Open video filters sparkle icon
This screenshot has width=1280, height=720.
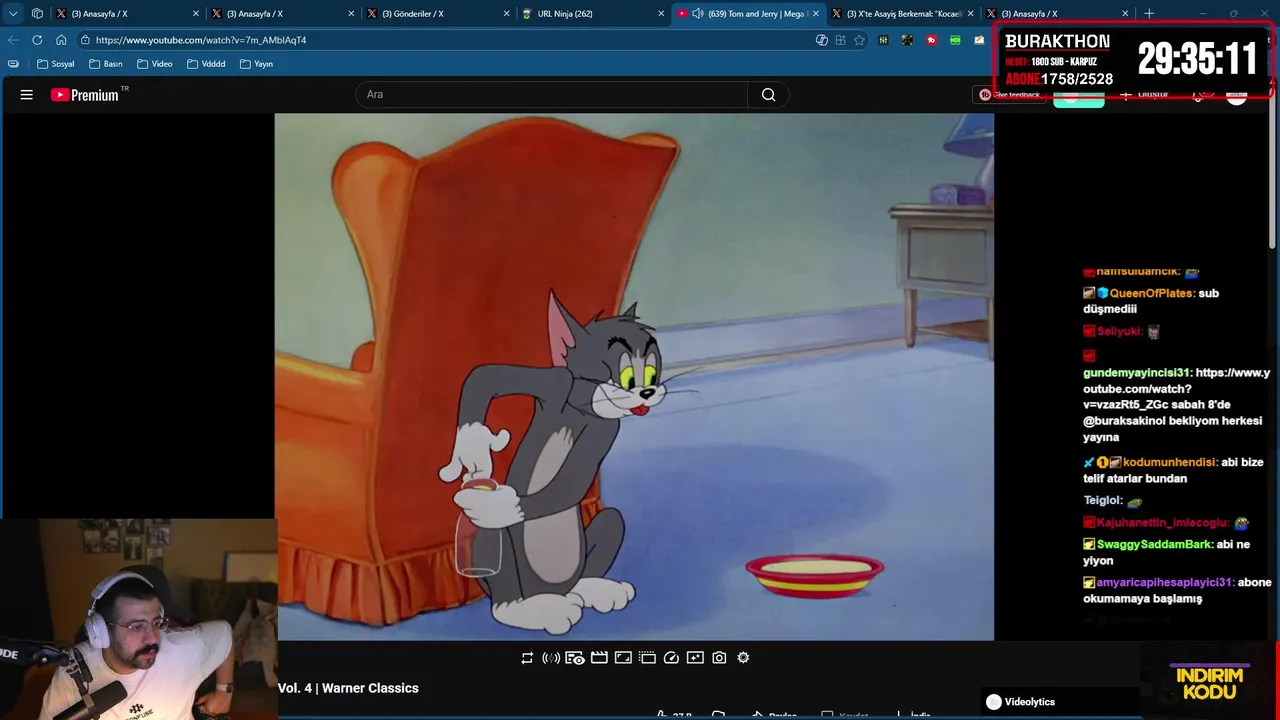click(x=695, y=658)
